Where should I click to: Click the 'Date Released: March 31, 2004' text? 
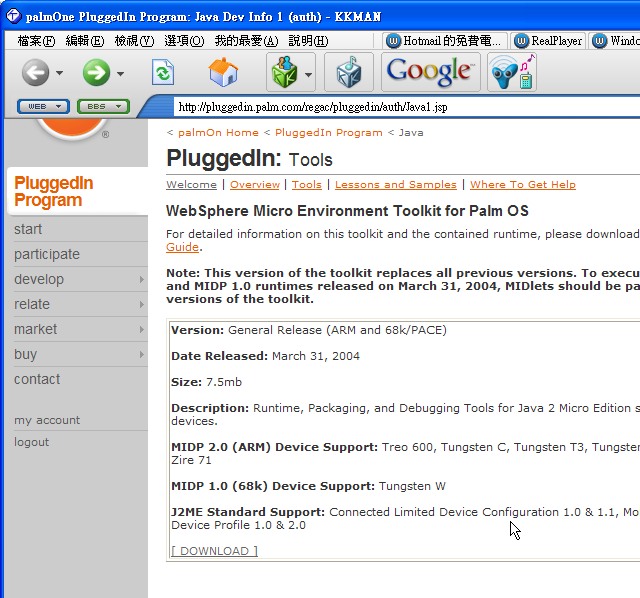265,356
